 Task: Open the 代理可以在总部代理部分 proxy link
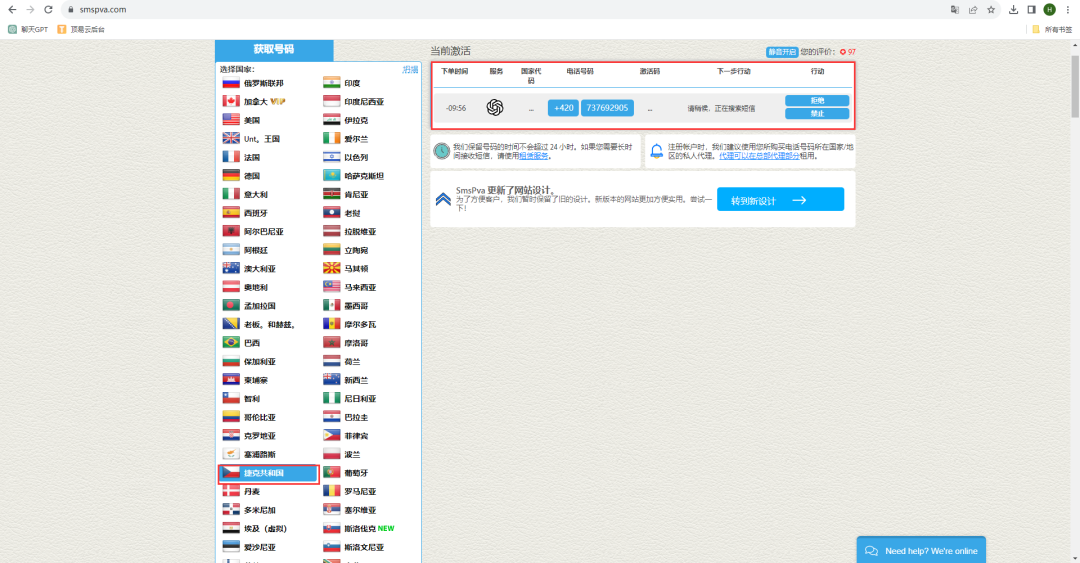click(759, 156)
